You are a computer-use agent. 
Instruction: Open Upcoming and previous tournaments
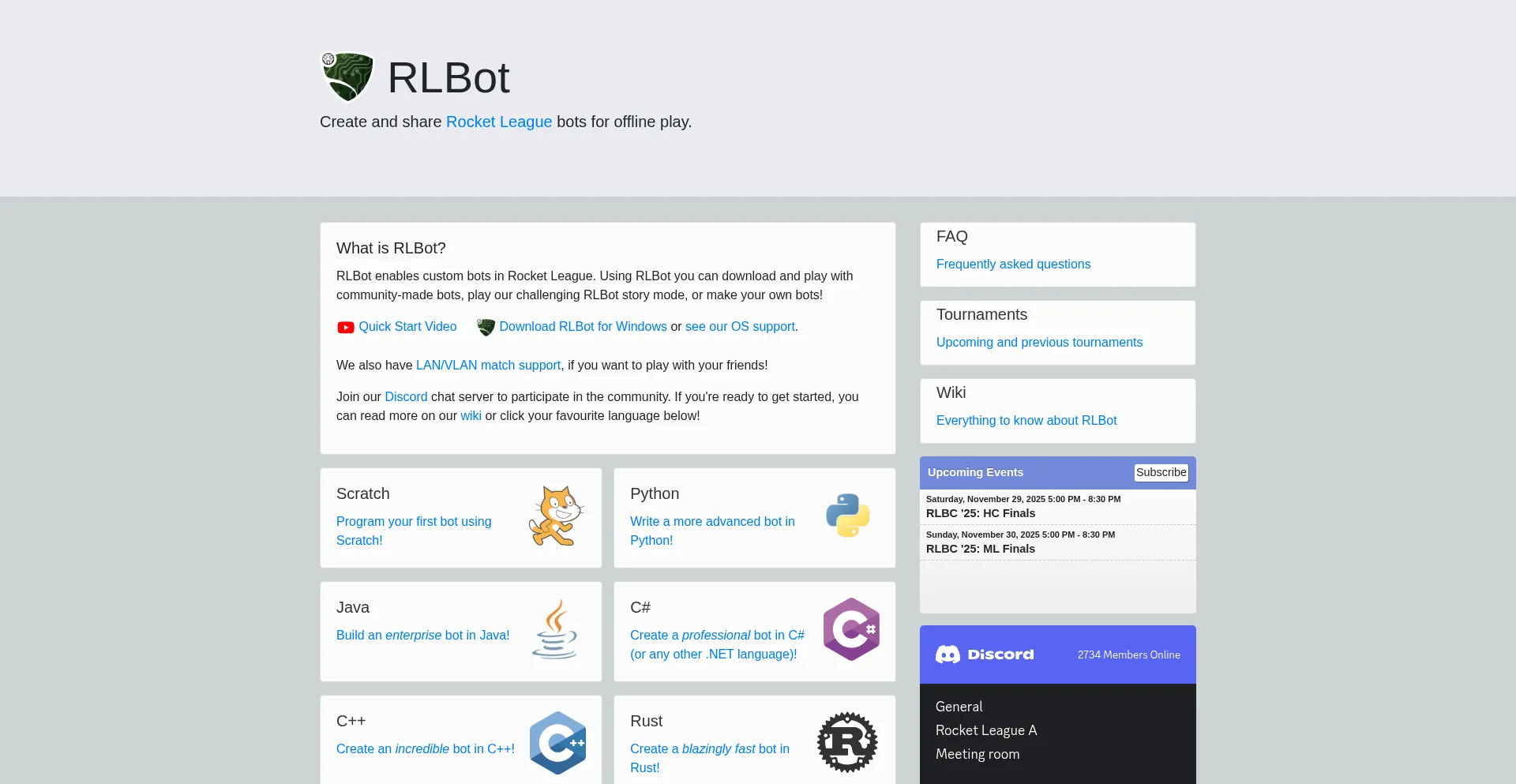[x=1039, y=342]
